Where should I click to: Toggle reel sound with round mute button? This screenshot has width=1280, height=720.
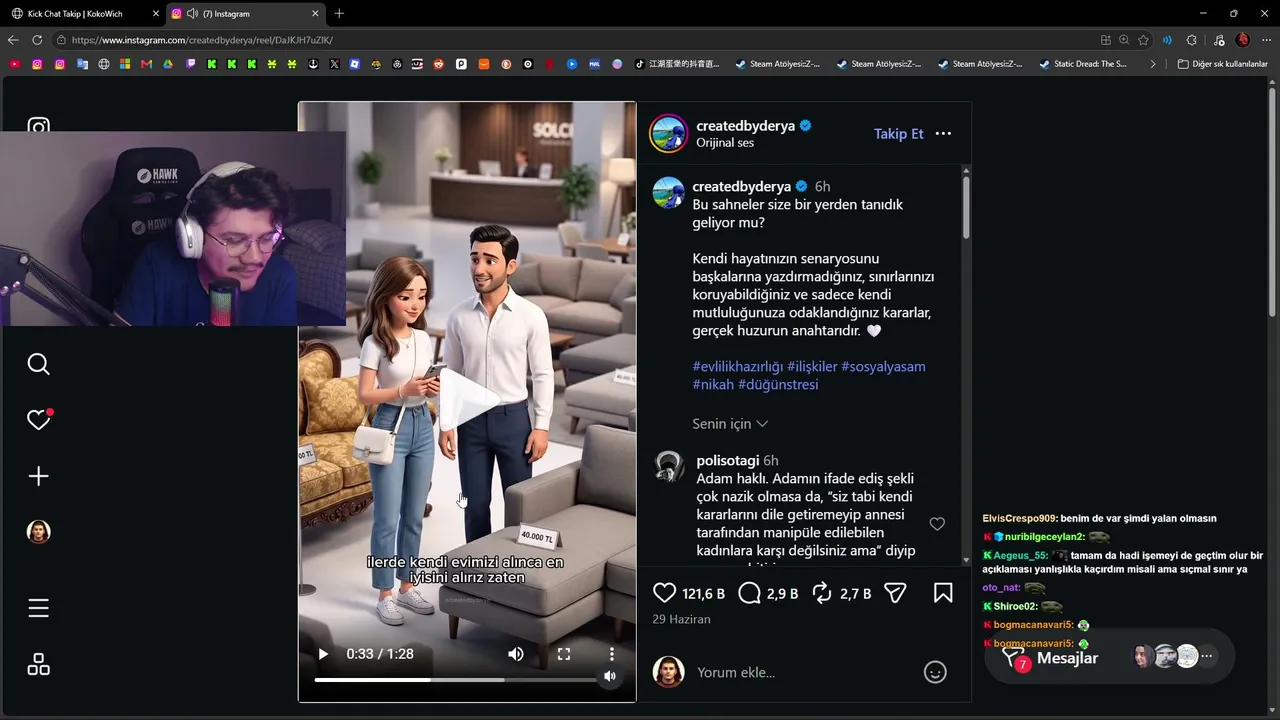[x=610, y=677]
